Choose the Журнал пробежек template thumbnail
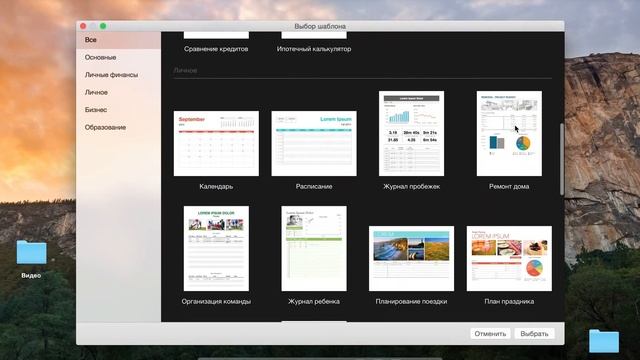640x360 pixels. 411,133
